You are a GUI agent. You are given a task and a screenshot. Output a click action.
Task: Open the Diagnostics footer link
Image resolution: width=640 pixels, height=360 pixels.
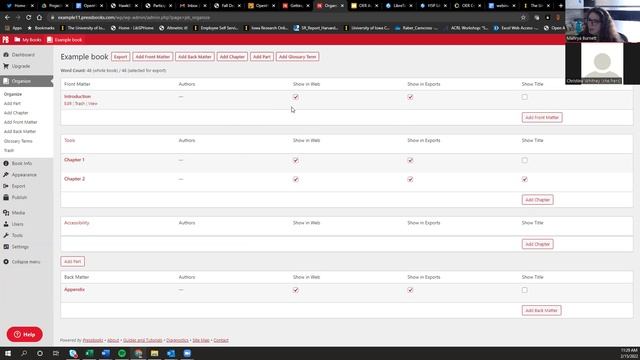tap(177, 340)
